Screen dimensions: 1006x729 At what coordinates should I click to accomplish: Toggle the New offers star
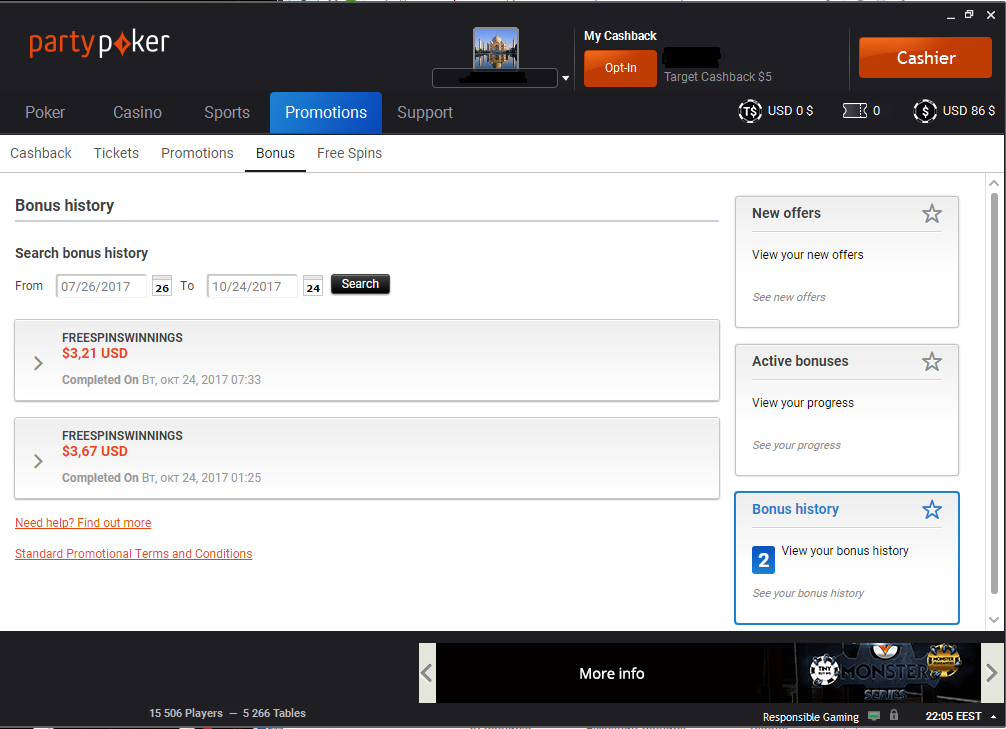click(x=932, y=214)
